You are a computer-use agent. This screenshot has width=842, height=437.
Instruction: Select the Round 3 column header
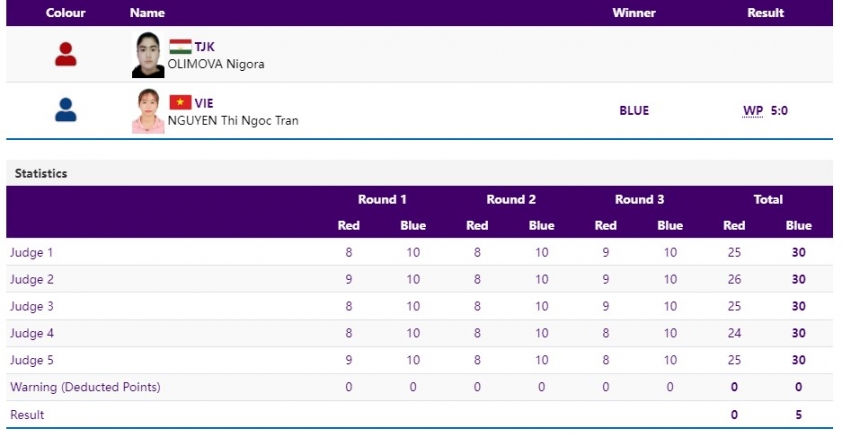[639, 200]
